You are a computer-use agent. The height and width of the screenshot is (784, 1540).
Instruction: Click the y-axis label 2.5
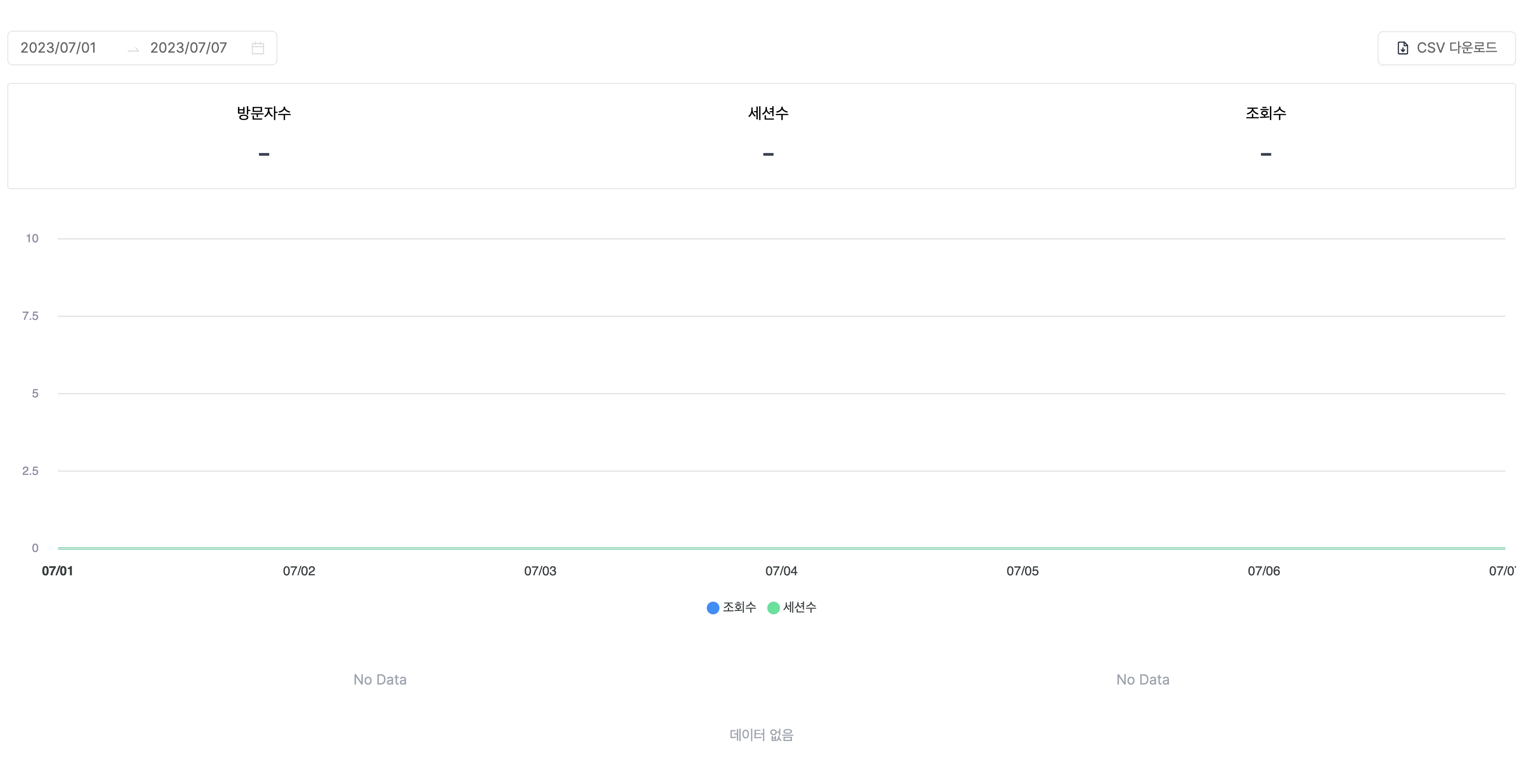(30, 471)
